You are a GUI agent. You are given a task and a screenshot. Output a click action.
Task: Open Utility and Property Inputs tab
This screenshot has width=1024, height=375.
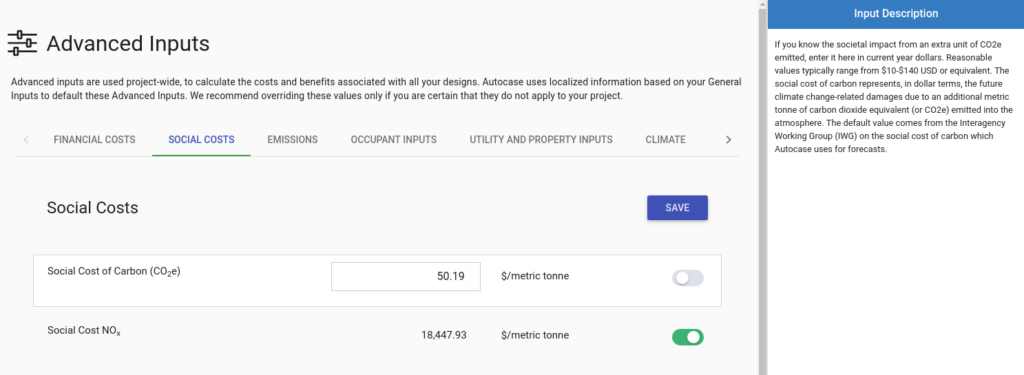click(x=541, y=139)
